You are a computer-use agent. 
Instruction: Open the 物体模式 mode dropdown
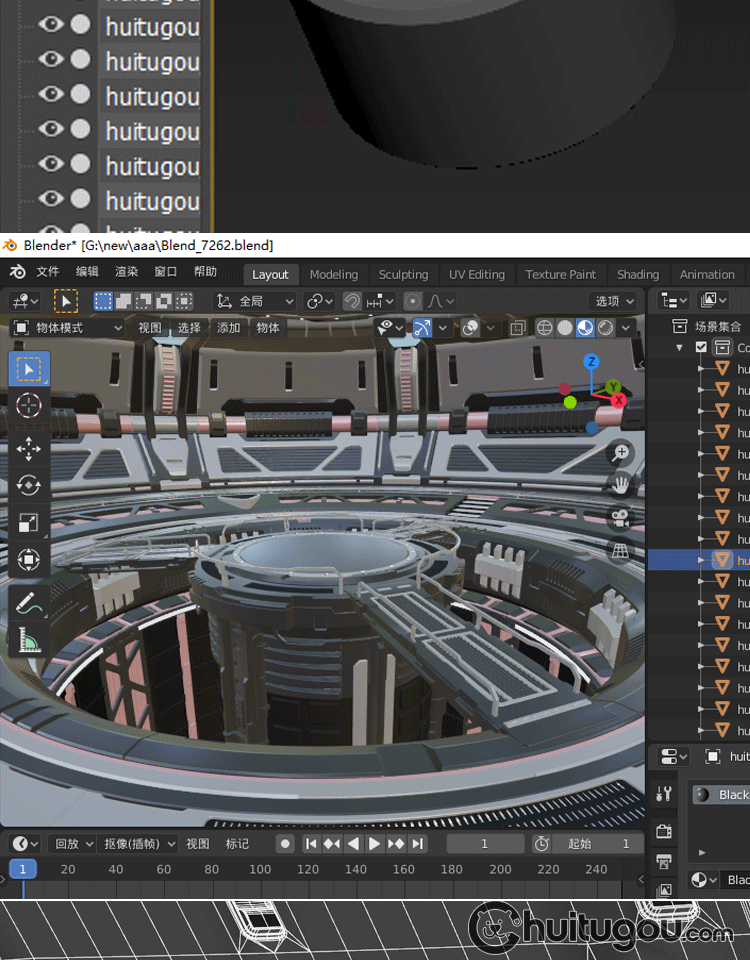point(68,328)
